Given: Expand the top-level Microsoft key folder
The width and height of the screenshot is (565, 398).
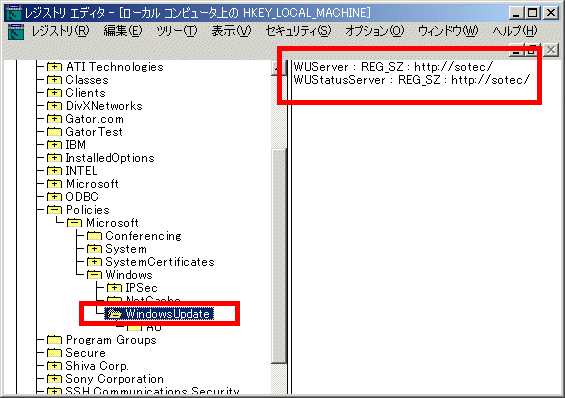Looking at the screenshot, I should (54, 184).
